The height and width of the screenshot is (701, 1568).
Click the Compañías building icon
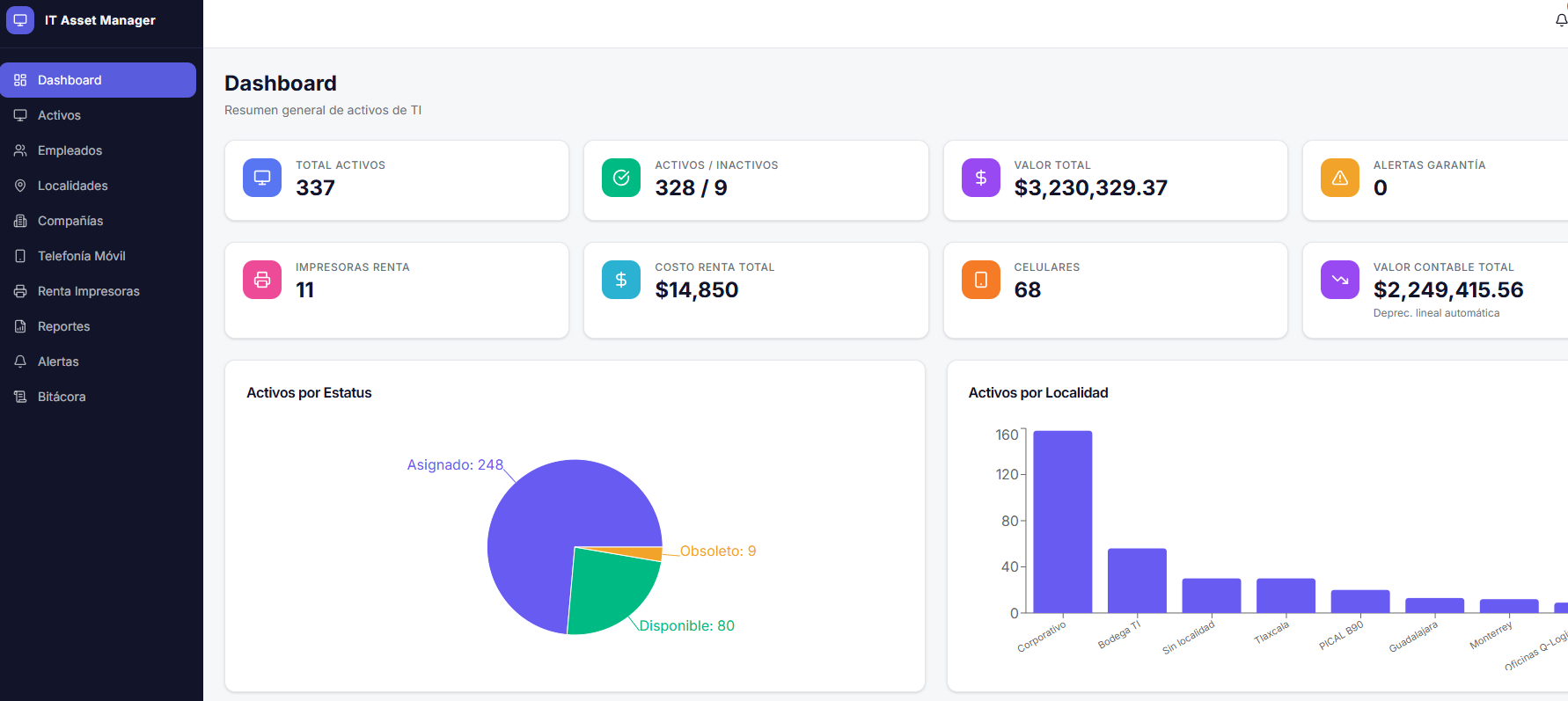20,221
